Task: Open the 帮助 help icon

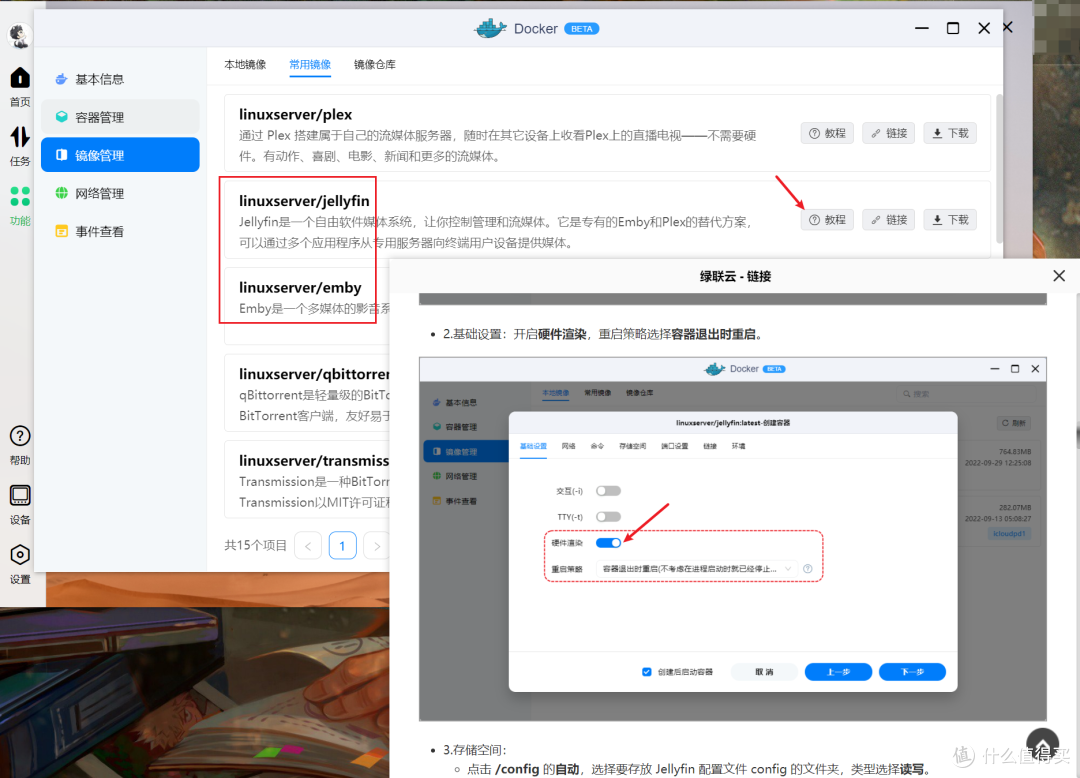Action: coord(20,436)
